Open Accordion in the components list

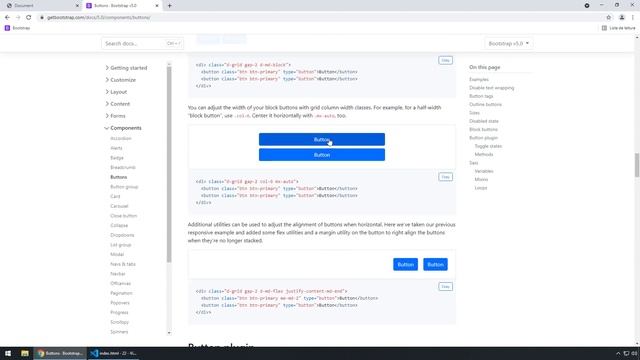click(121, 138)
